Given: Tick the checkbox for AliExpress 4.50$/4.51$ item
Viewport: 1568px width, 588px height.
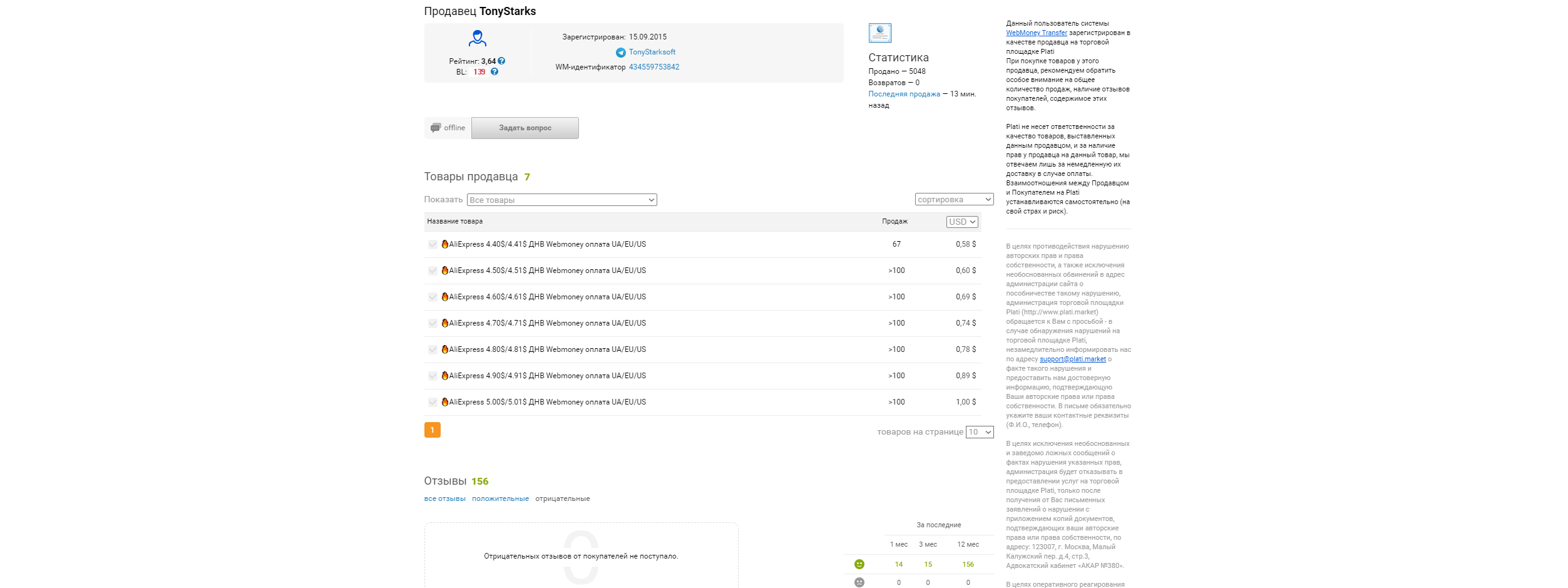Looking at the screenshot, I should [x=433, y=271].
